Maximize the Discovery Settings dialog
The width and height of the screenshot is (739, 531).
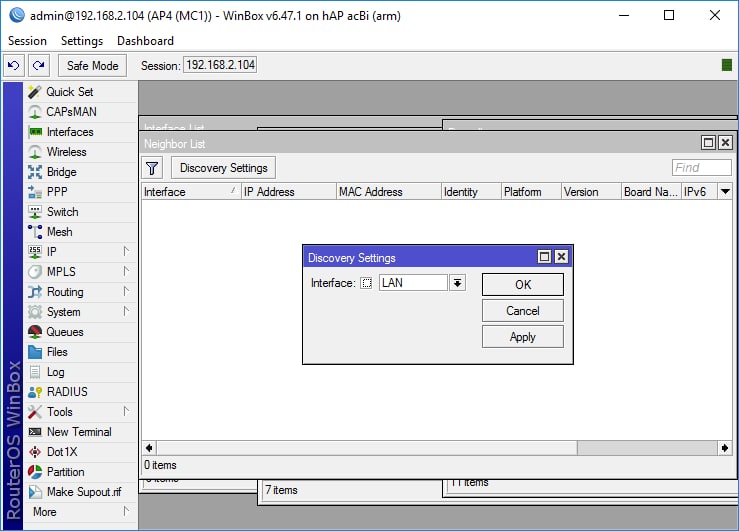point(544,257)
